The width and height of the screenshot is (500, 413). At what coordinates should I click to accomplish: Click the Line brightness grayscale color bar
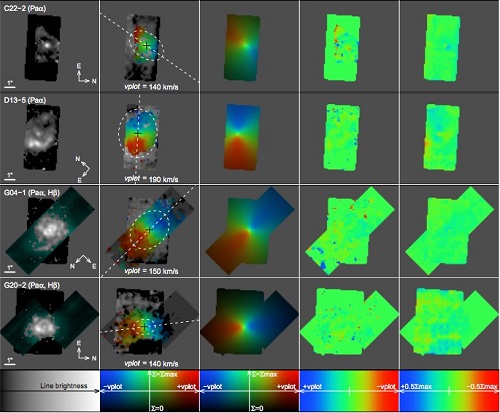(50, 390)
